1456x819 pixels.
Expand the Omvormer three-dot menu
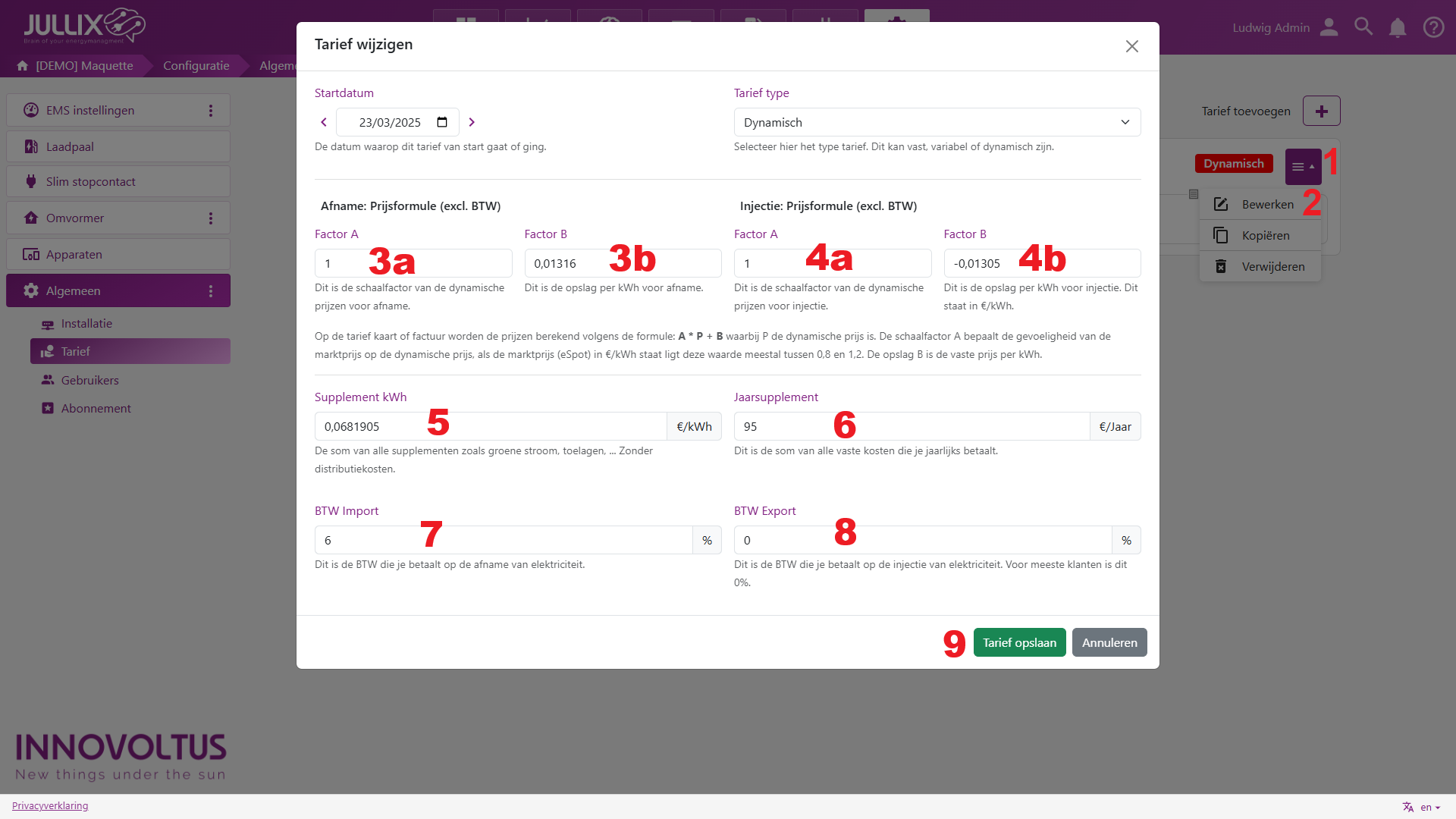click(x=211, y=218)
